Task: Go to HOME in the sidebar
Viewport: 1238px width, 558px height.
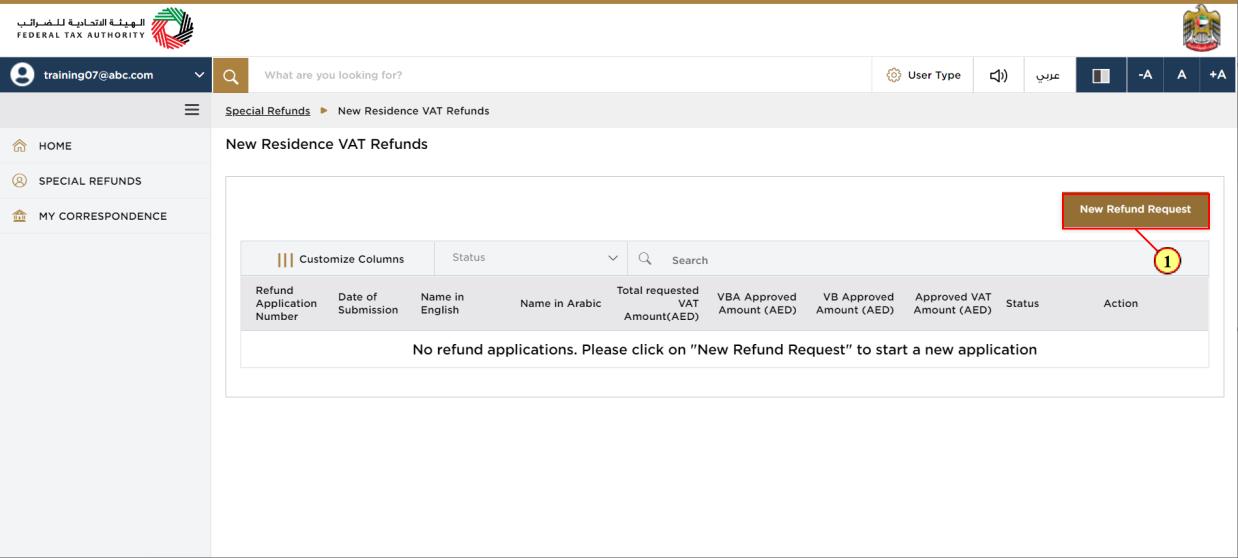Action: coord(105,146)
